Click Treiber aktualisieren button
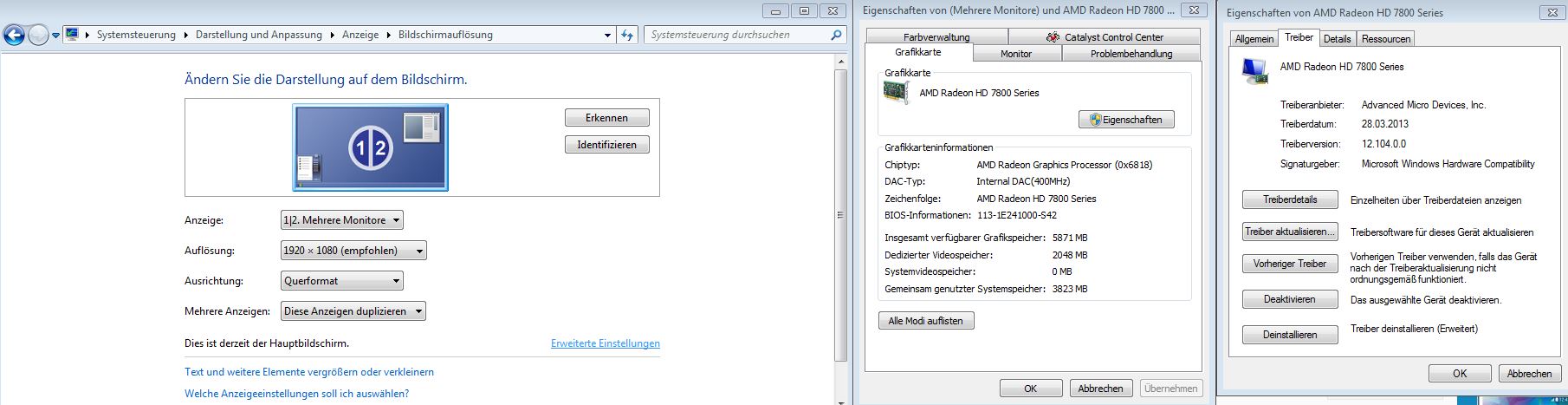 click(1290, 232)
